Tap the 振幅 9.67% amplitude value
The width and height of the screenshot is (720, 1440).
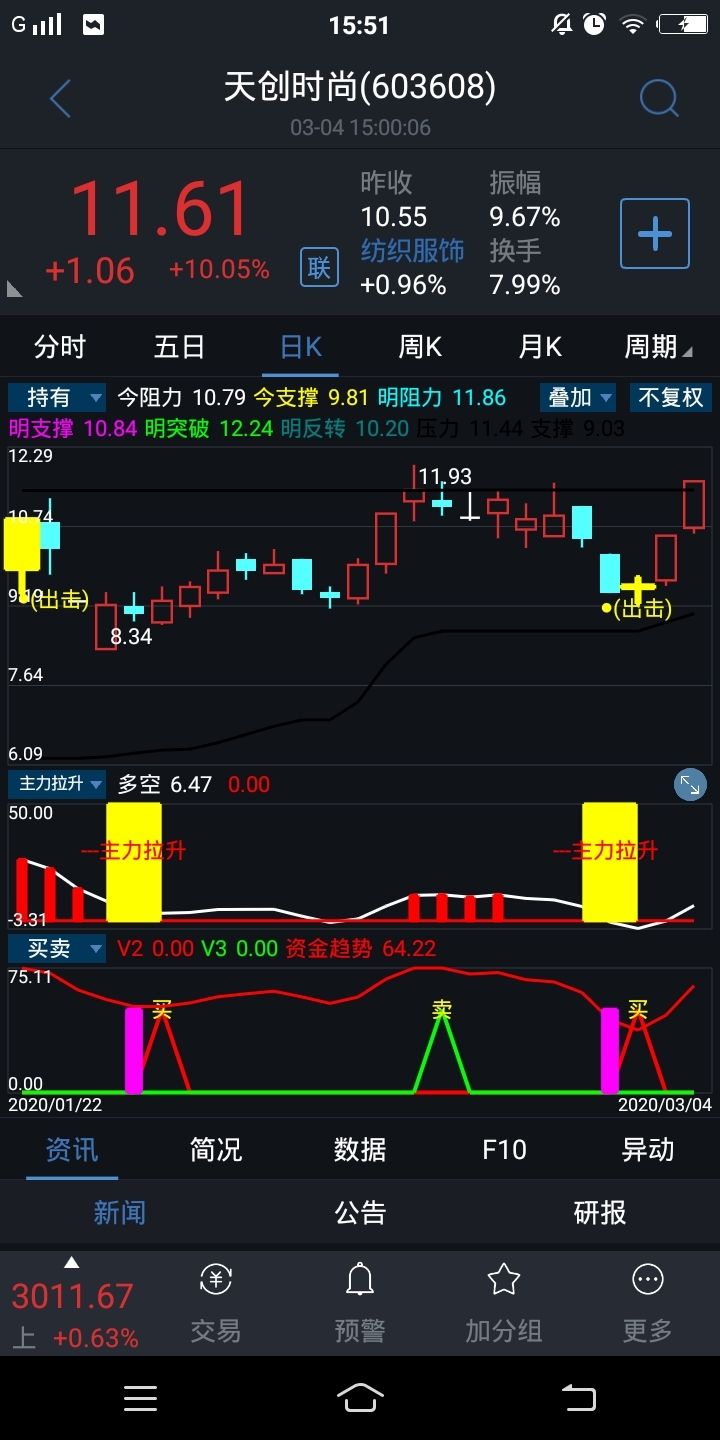click(525, 217)
